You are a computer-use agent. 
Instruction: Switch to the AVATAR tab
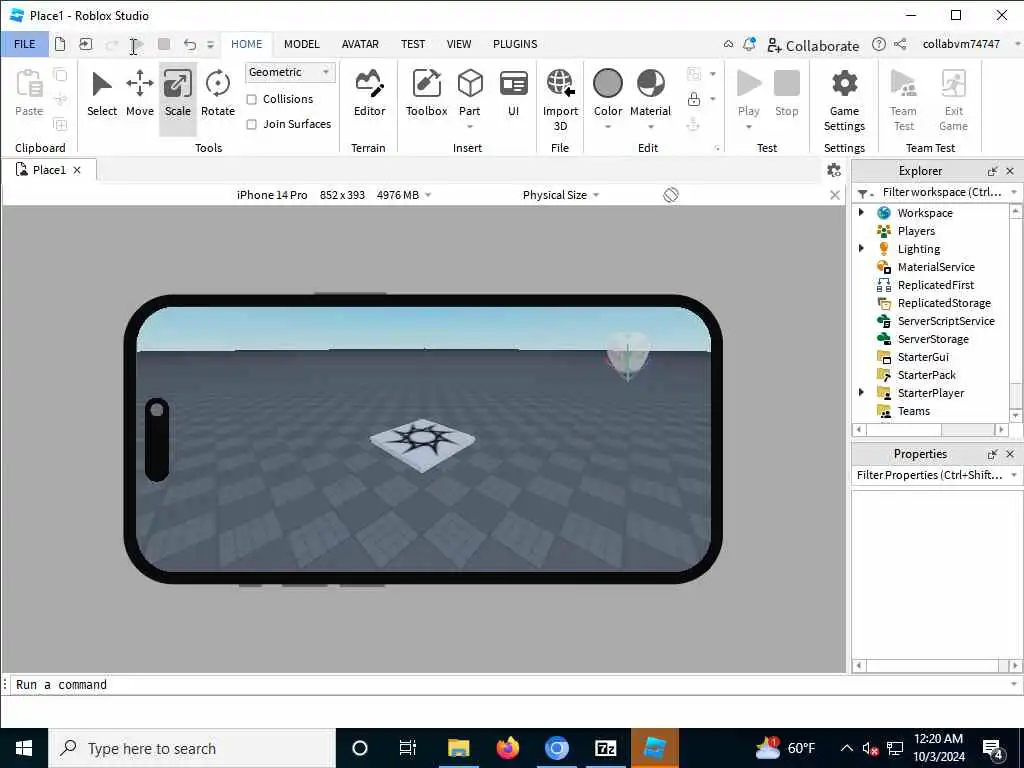pyautogui.click(x=360, y=44)
